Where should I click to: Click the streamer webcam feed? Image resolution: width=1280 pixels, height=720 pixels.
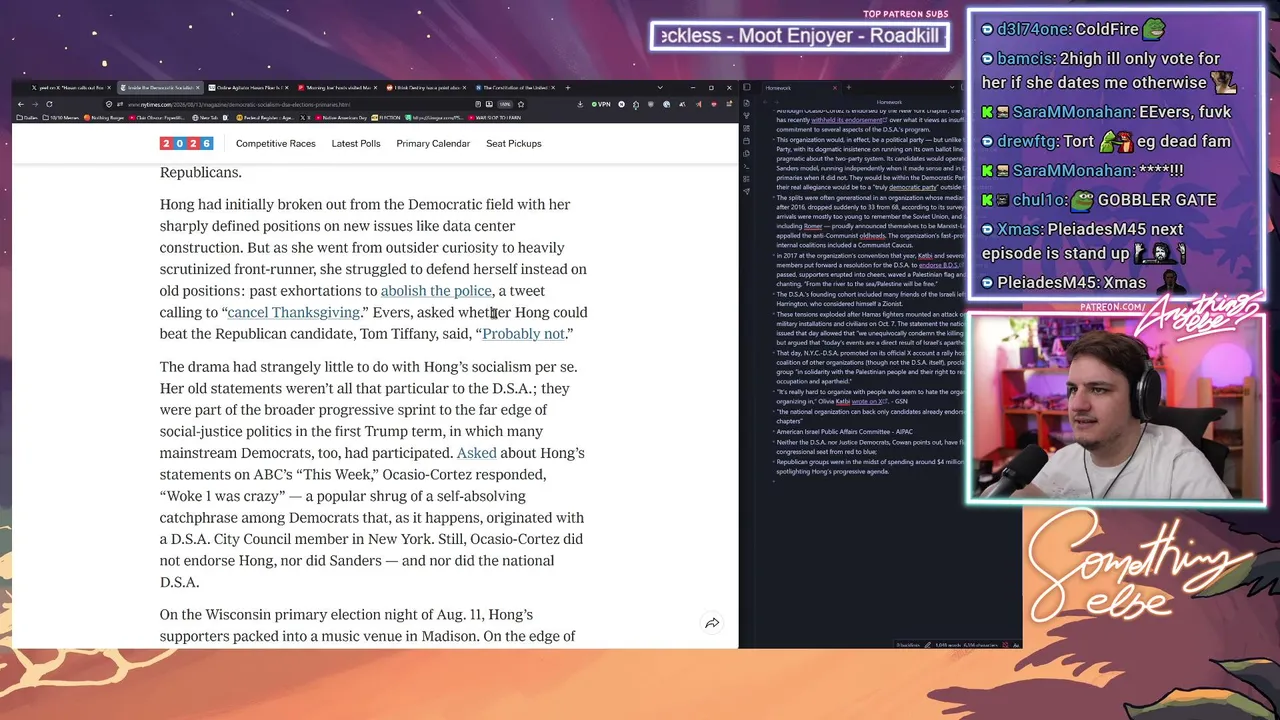1115,408
